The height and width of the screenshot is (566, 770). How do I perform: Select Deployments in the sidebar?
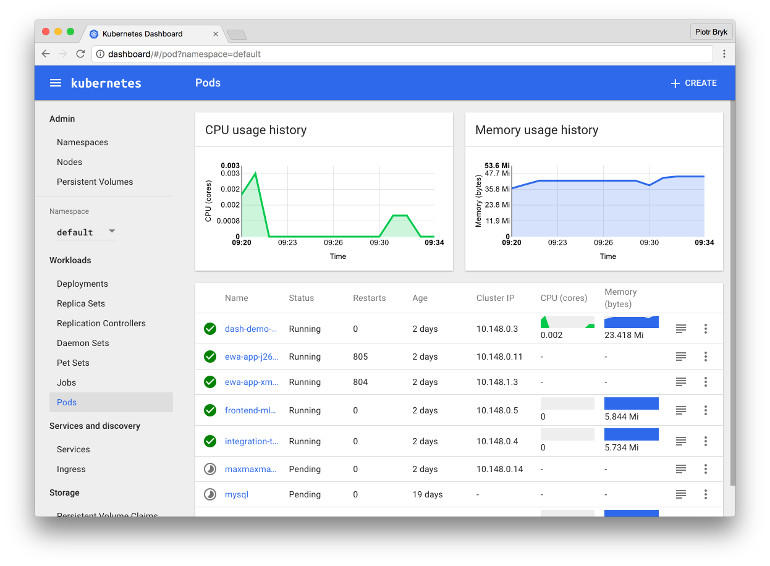click(82, 284)
